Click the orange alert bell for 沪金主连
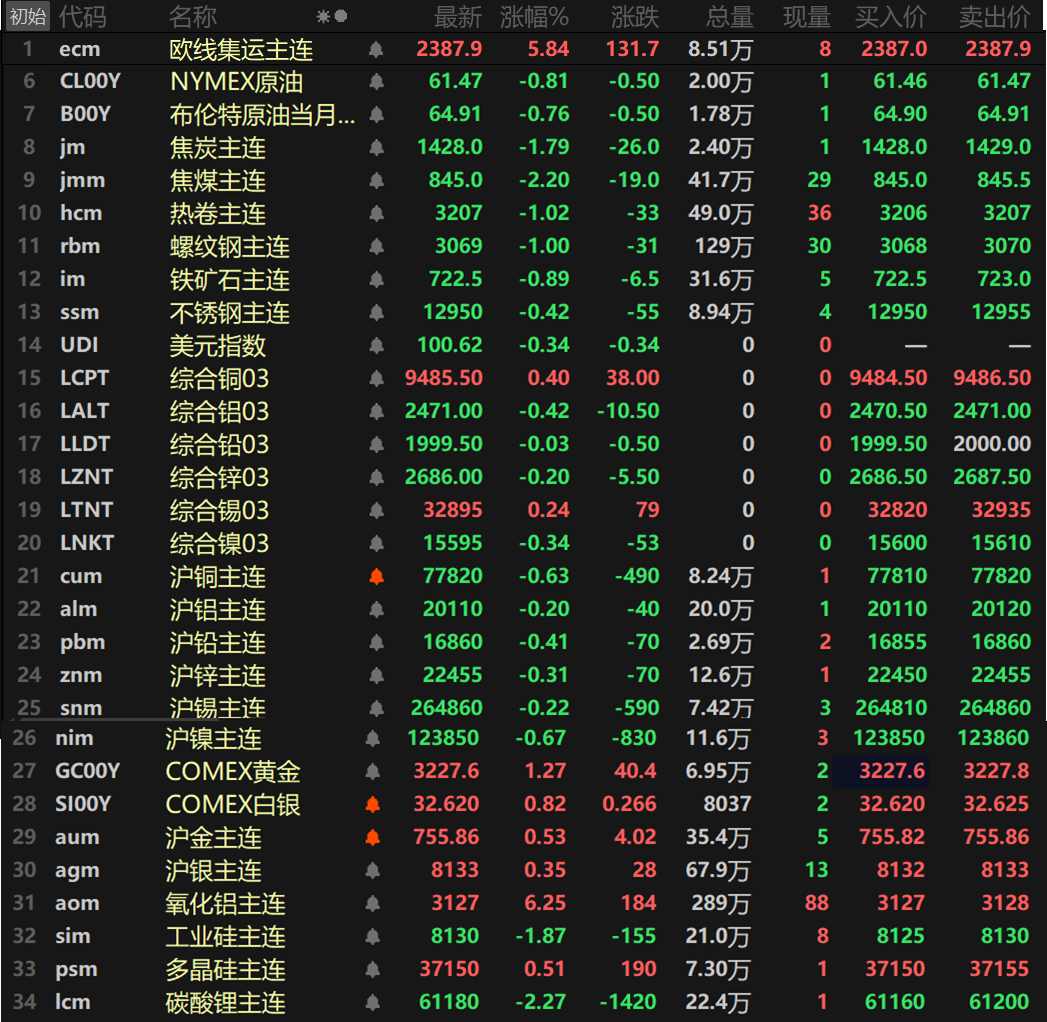This screenshot has height=1022, width=1047. point(373,838)
